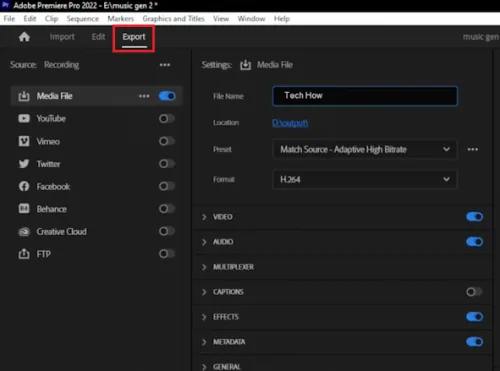Expand the VIDEO section
This screenshot has height=371, width=500.
tap(204, 217)
